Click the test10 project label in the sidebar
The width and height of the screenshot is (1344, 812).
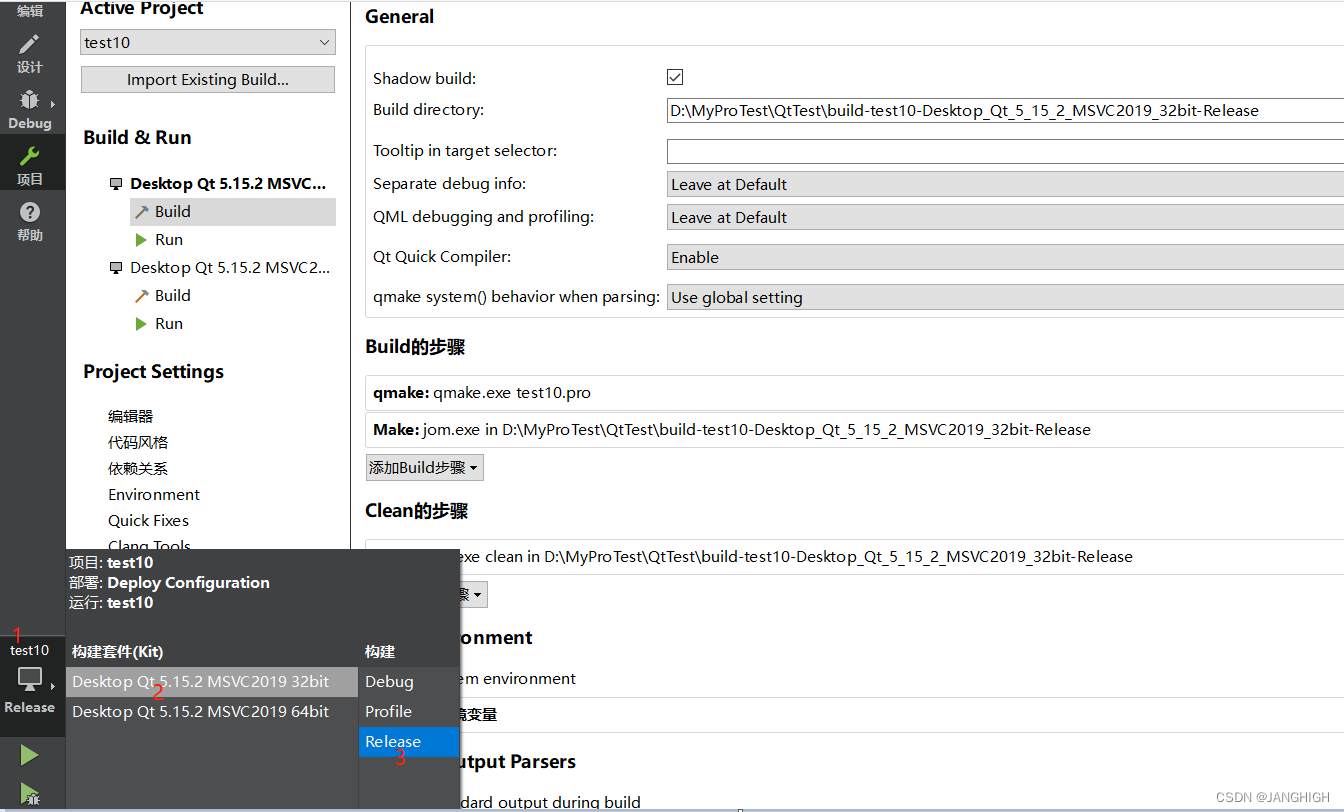click(30, 650)
